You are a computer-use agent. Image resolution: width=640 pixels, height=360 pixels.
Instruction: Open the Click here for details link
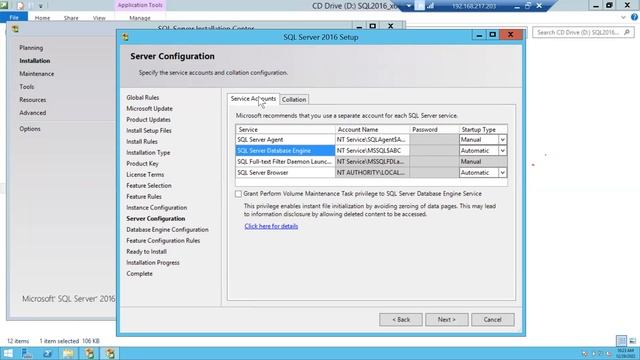click(271, 226)
